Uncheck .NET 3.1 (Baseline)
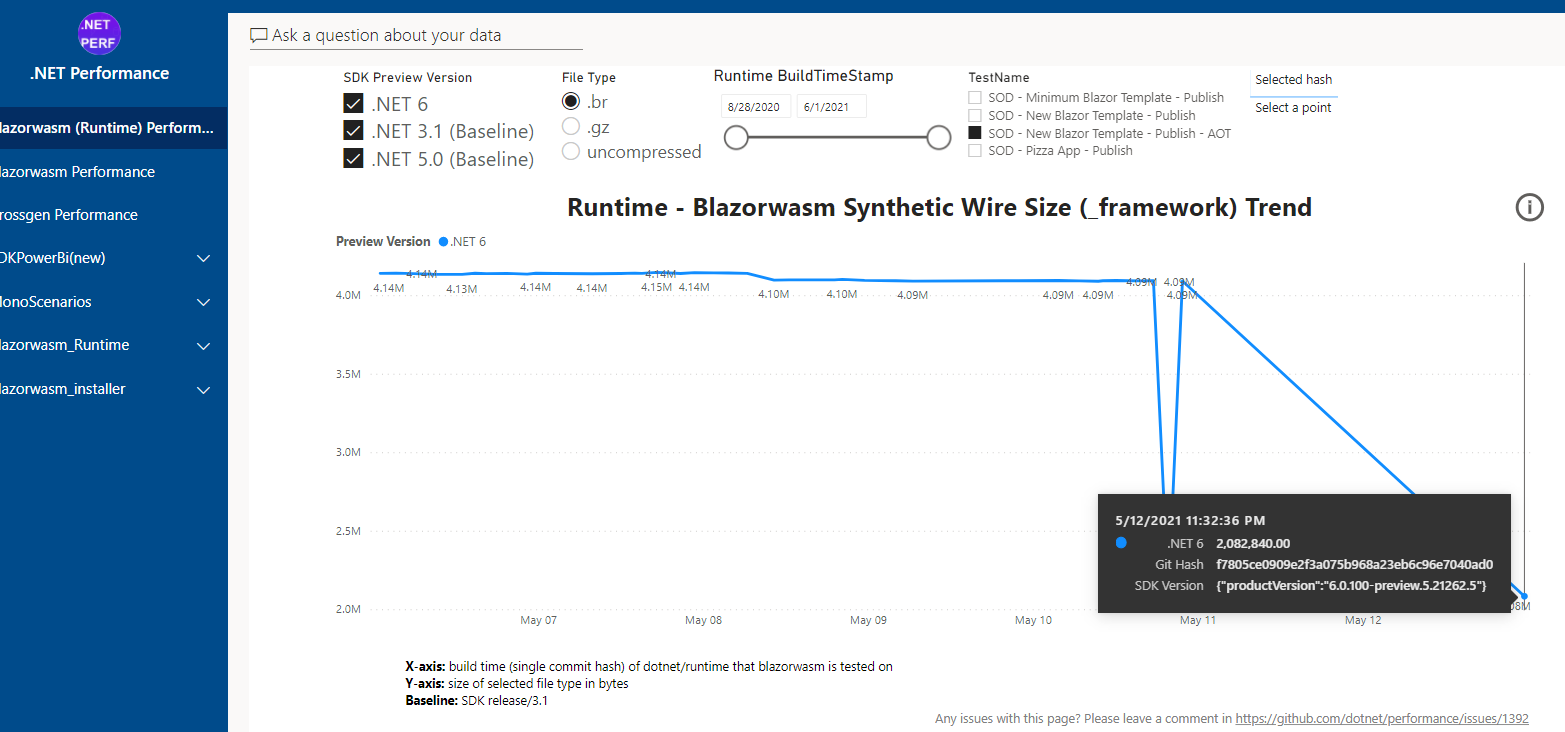 [x=353, y=130]
